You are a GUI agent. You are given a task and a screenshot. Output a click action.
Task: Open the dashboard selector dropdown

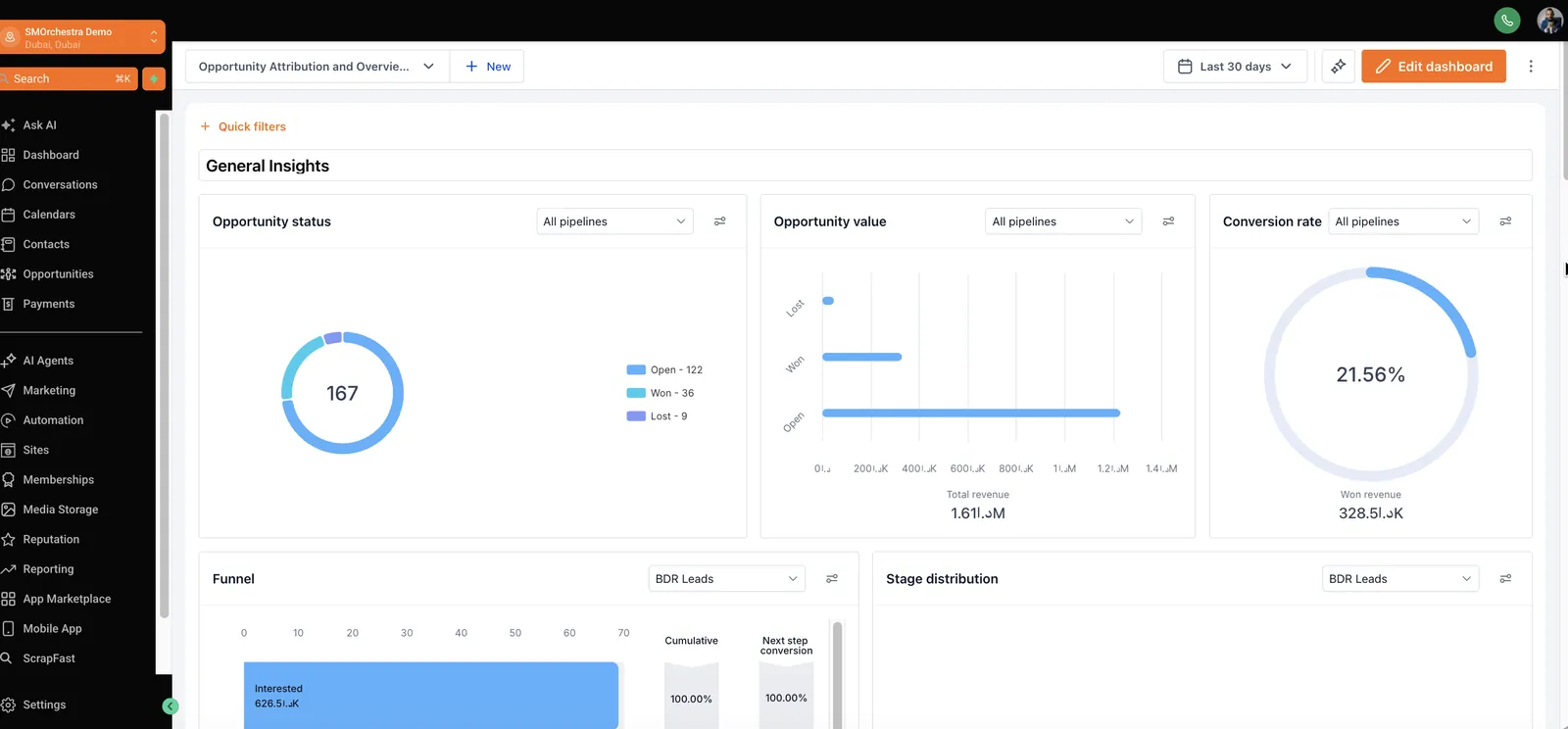318,67
